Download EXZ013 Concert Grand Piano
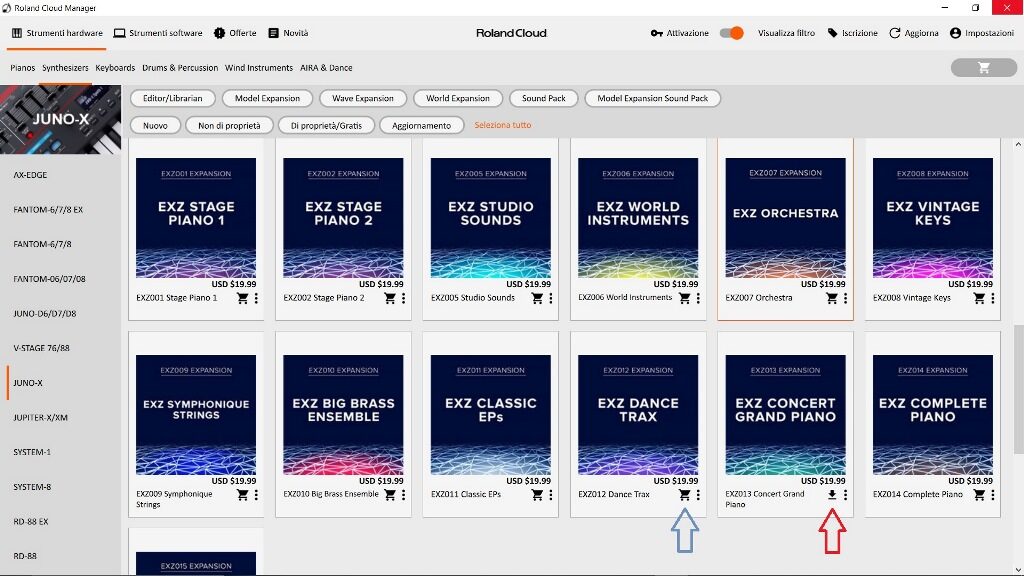 point(832,494)
